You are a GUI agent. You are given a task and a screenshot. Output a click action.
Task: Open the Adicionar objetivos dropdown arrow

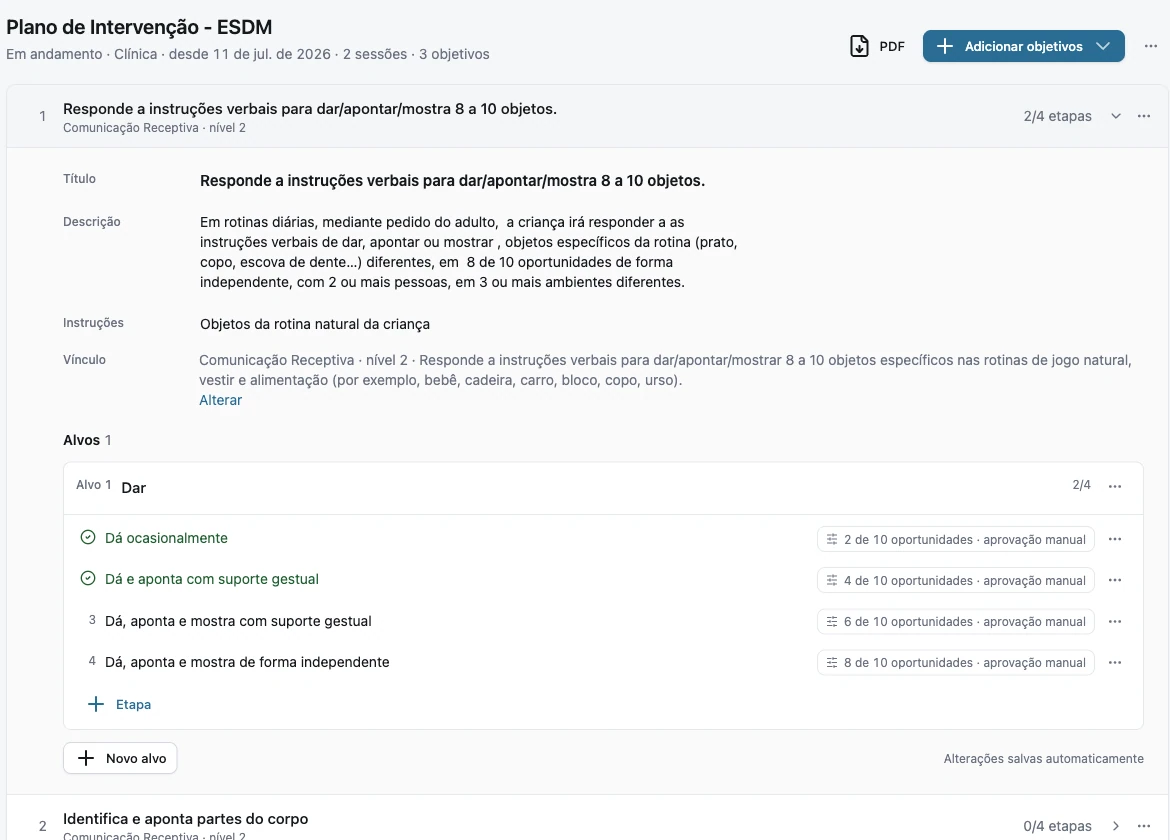[1103, 46]
